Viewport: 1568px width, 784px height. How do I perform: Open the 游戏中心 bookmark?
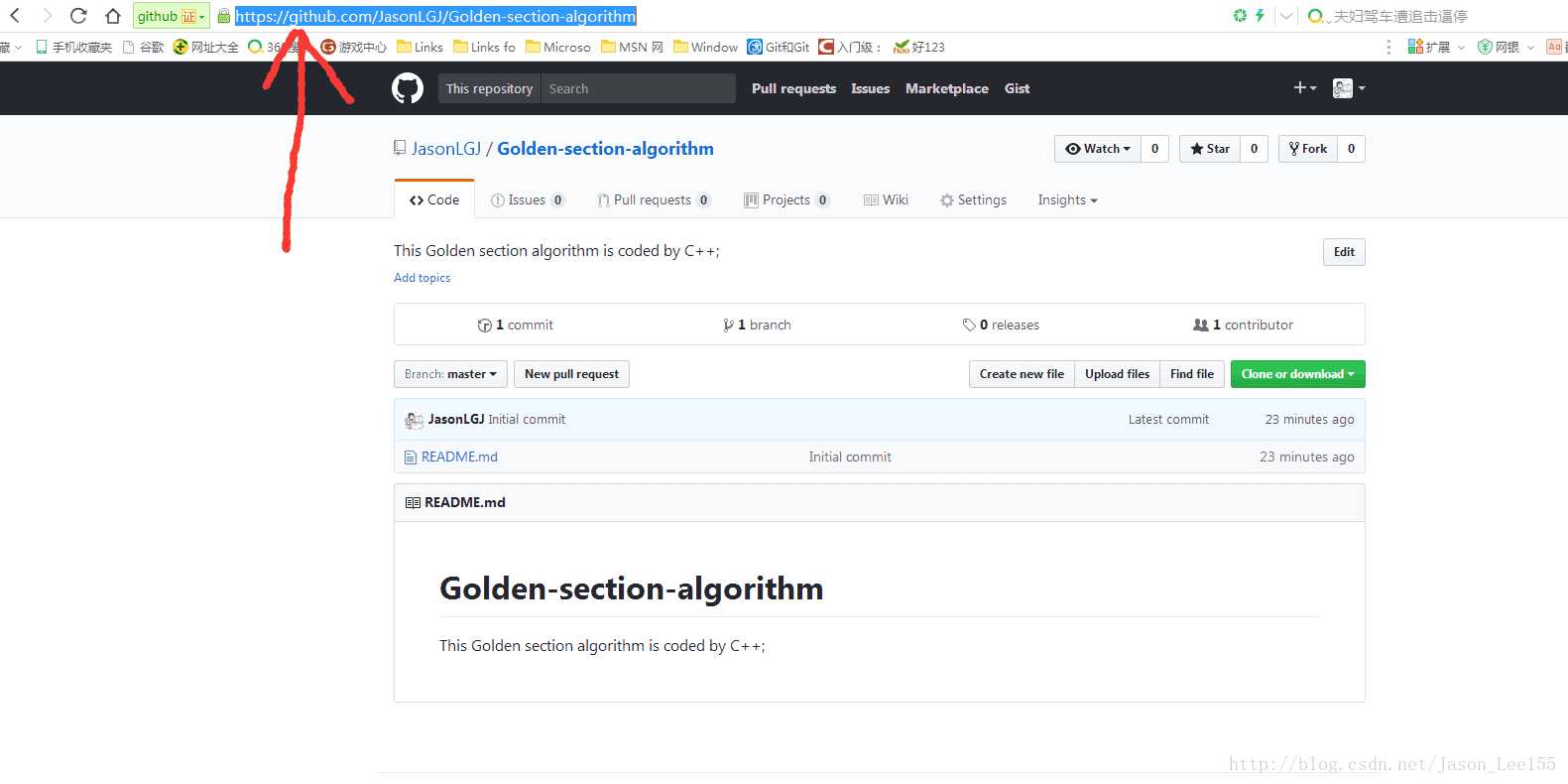pos(354,47)
